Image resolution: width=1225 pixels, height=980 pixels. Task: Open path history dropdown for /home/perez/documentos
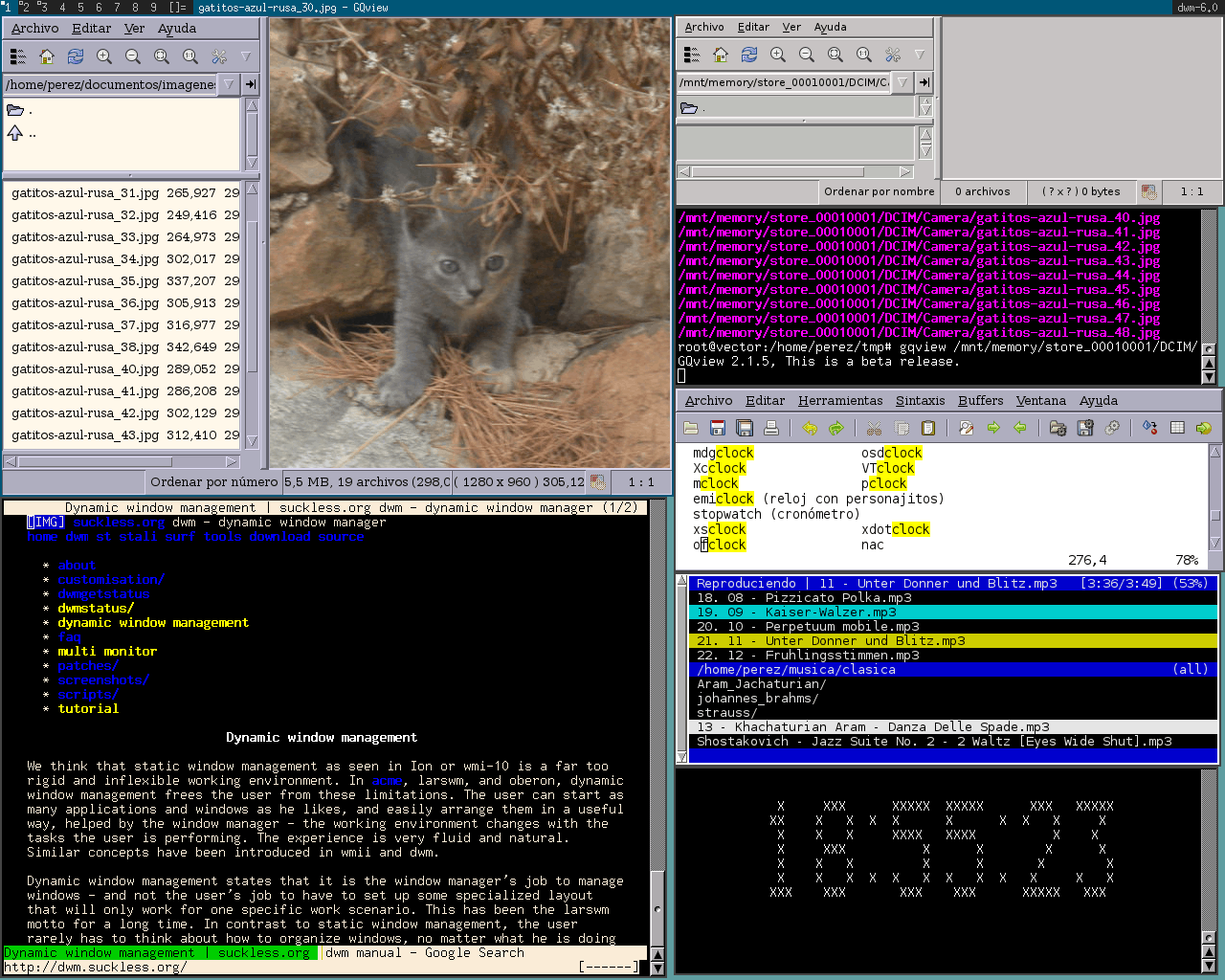point(228,84)
